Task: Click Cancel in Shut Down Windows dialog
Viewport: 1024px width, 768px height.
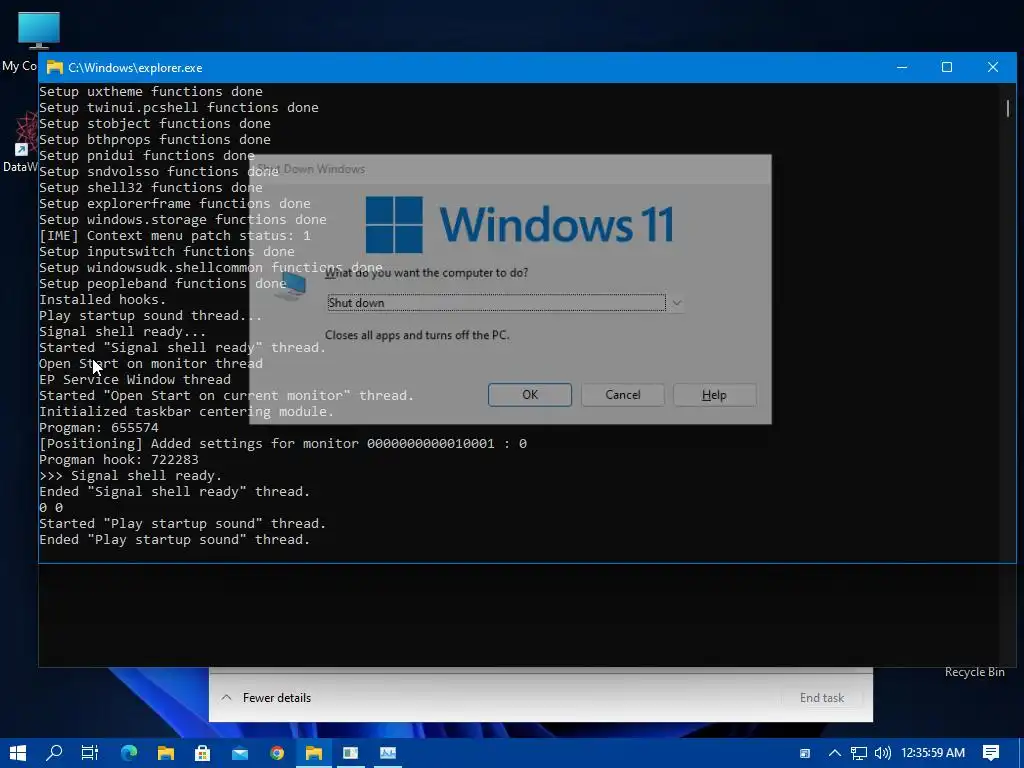Action: point(622,394)
